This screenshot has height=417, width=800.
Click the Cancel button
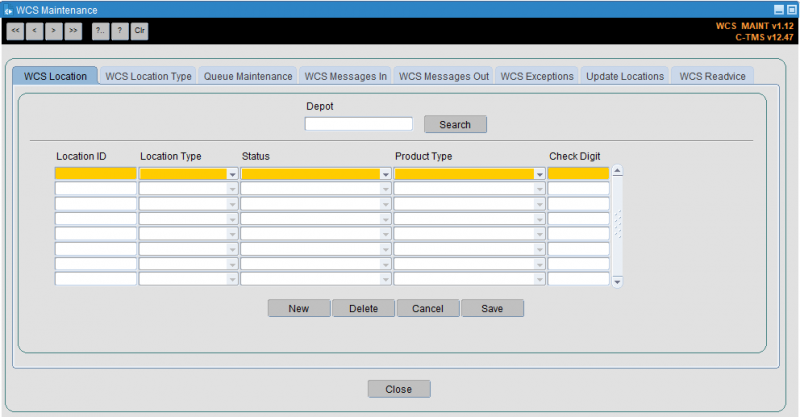pyautogui.click(x=428, y=308)
